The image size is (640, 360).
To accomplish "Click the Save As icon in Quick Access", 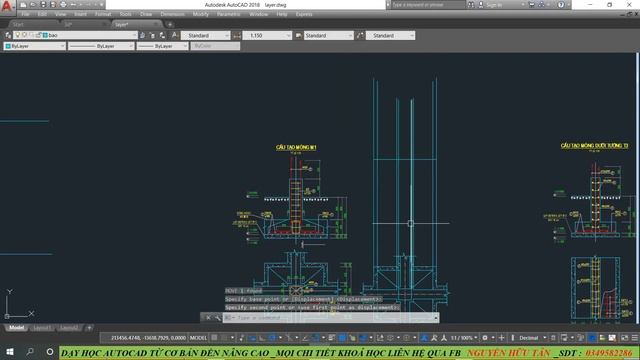I will pyautogui.click(x=53, y=5).
